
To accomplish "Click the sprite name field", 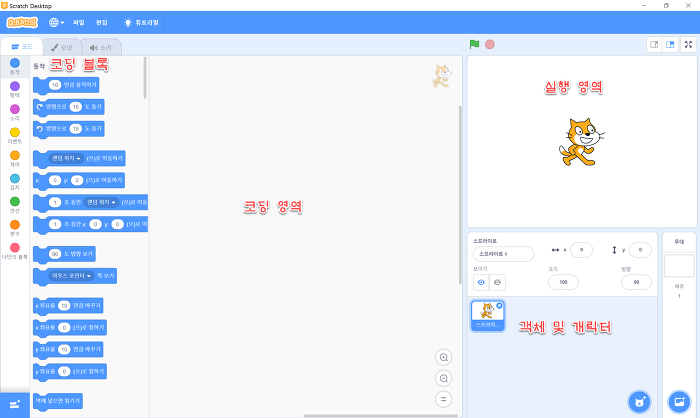I will coord(503,254).
